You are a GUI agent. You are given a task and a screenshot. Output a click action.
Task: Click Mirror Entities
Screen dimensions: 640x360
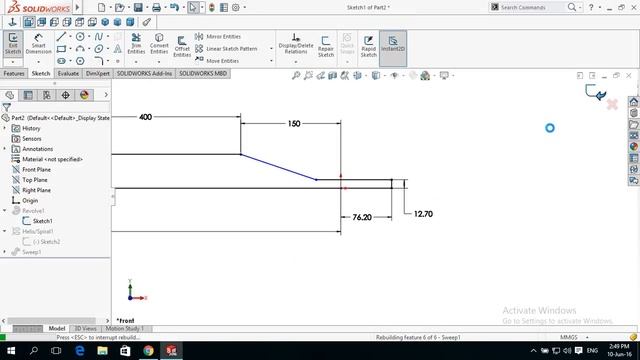click(218, 37)
